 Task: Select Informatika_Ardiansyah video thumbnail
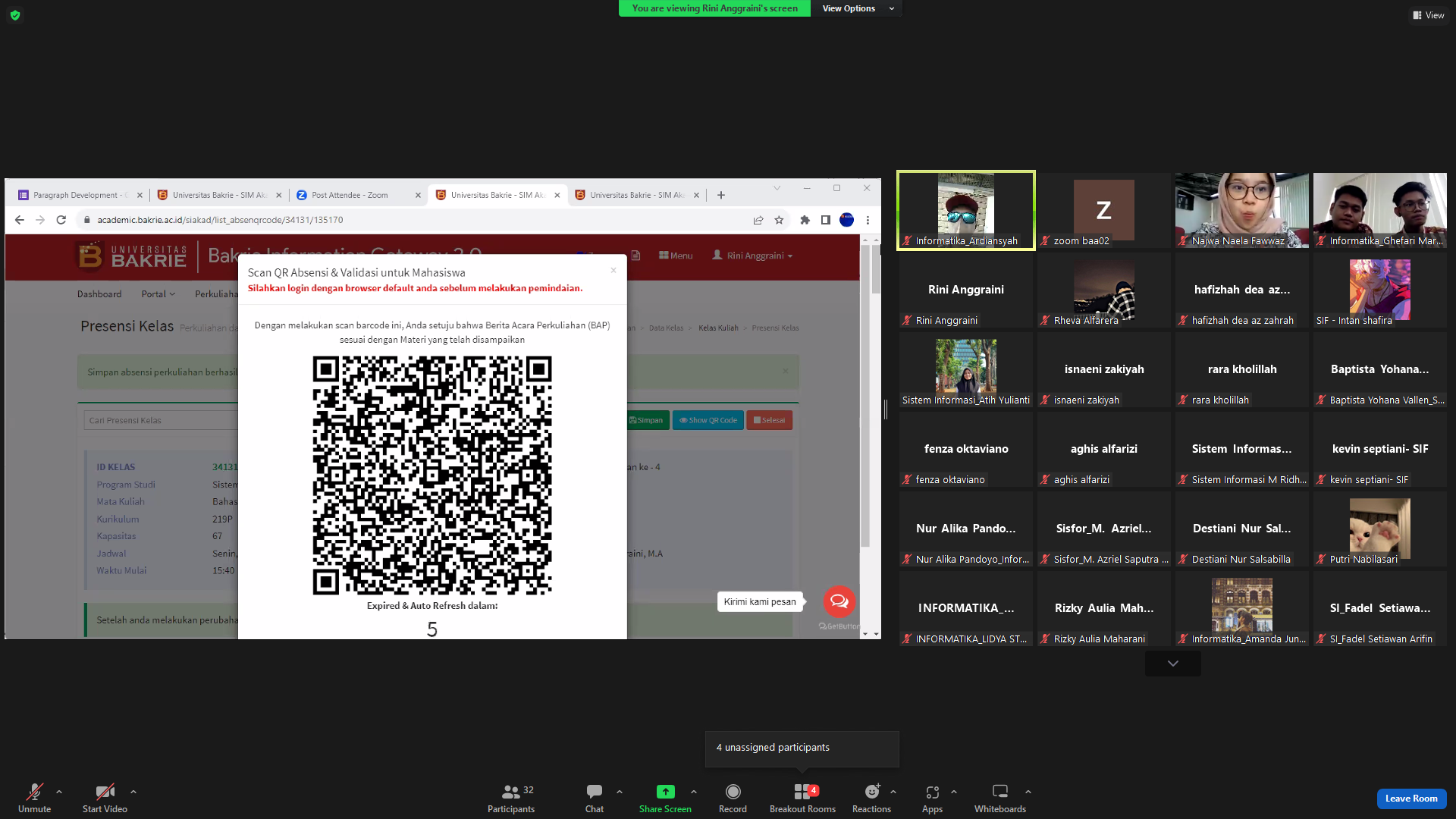point(966,210)
